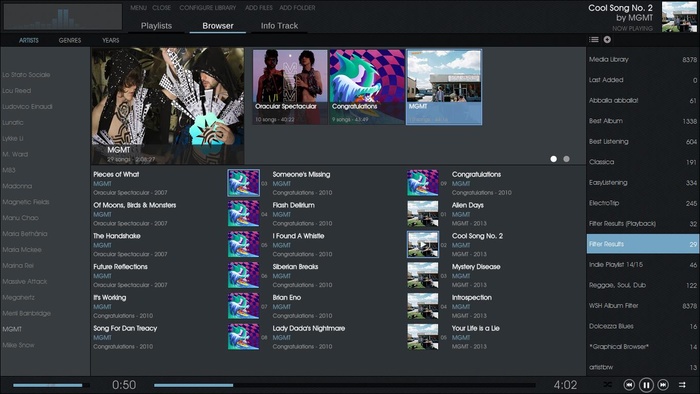This screenshot has width=700, height=394.
Task: Open the Best Album playlist
Action: pyautogui.click(x=643, y=121)
